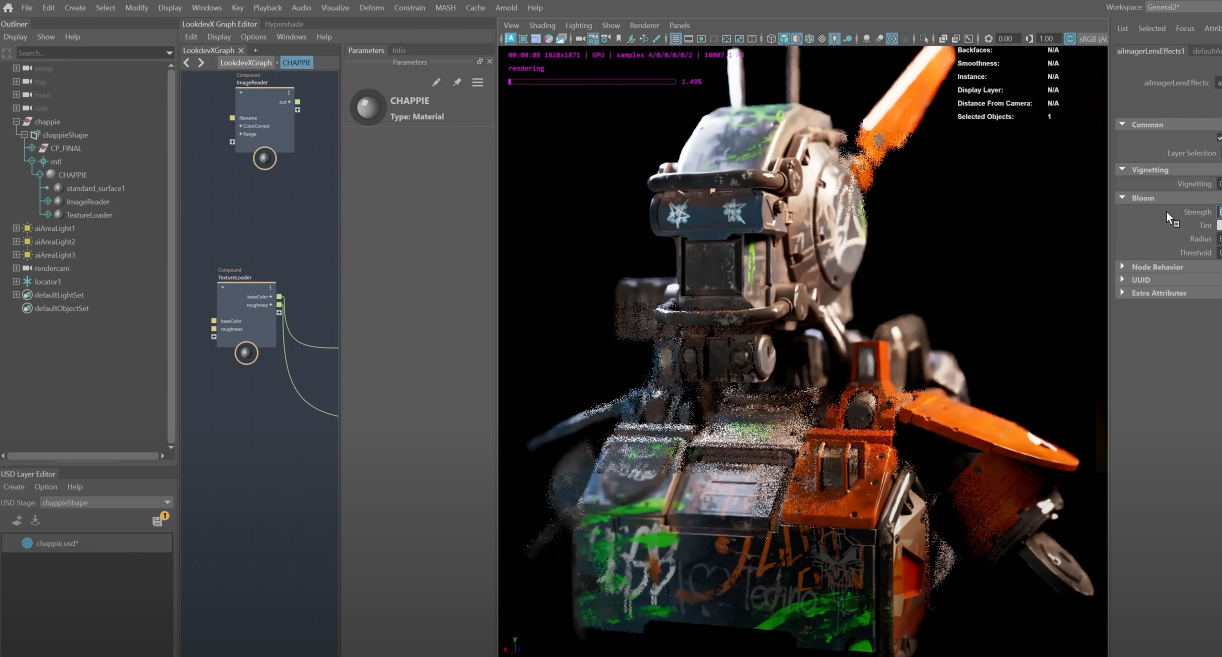
Task: Switch to the Hypershade tab
Action: (284, 24)
